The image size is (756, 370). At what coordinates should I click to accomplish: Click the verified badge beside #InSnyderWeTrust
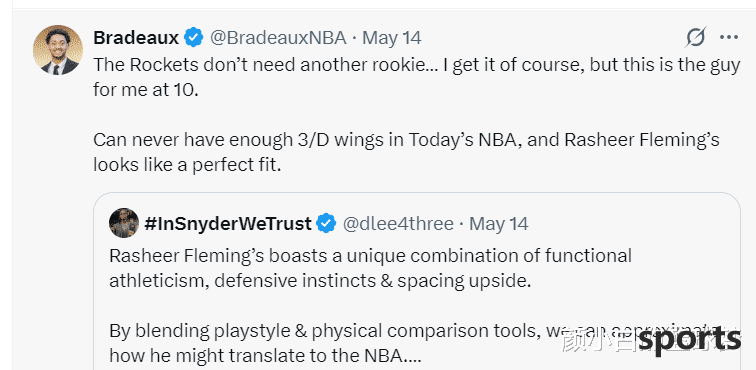326,224
